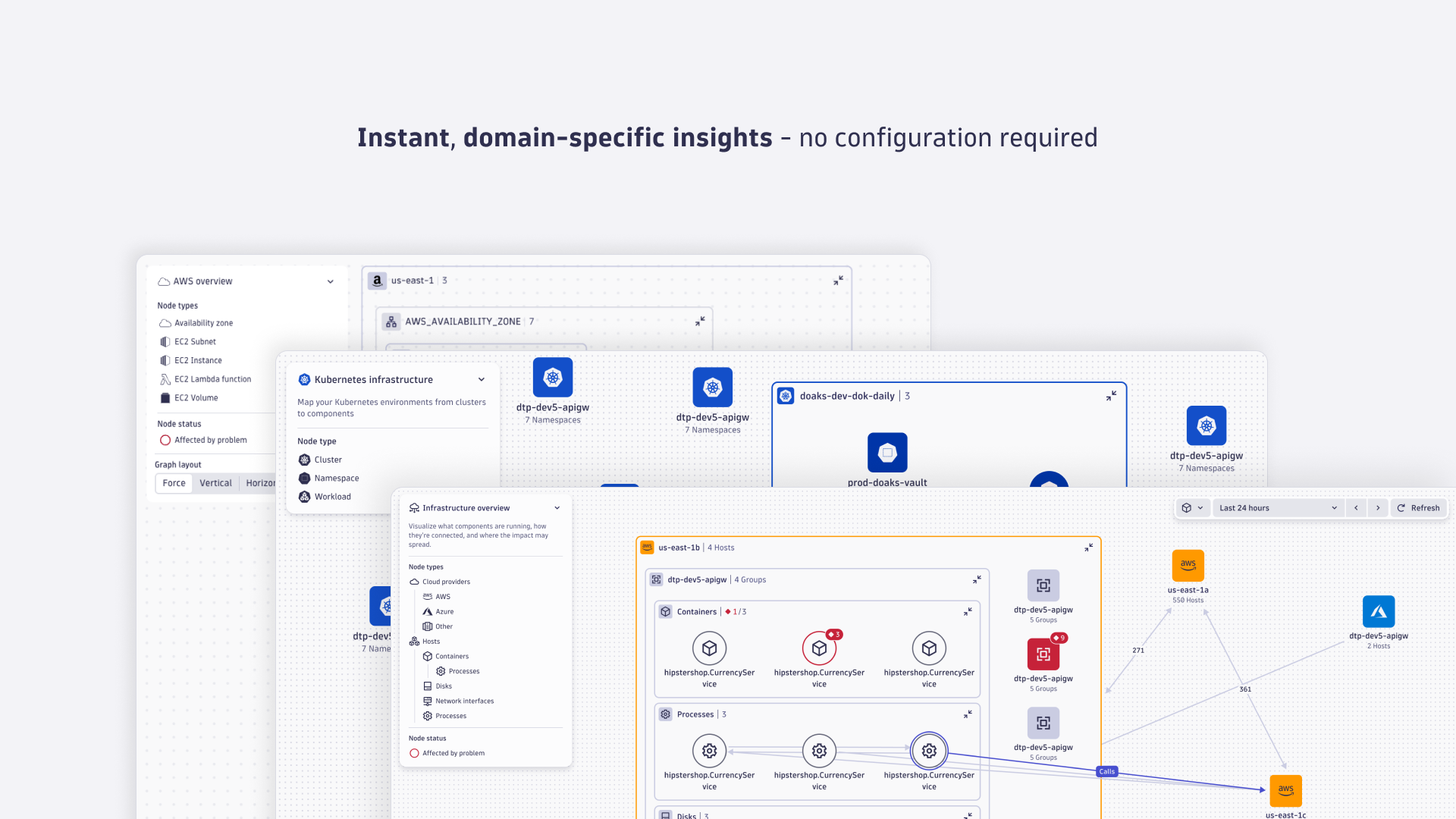1456x819 pixels.
Task: Collapse the Kubernetes infrastructure panel
Action: [481, 379]
